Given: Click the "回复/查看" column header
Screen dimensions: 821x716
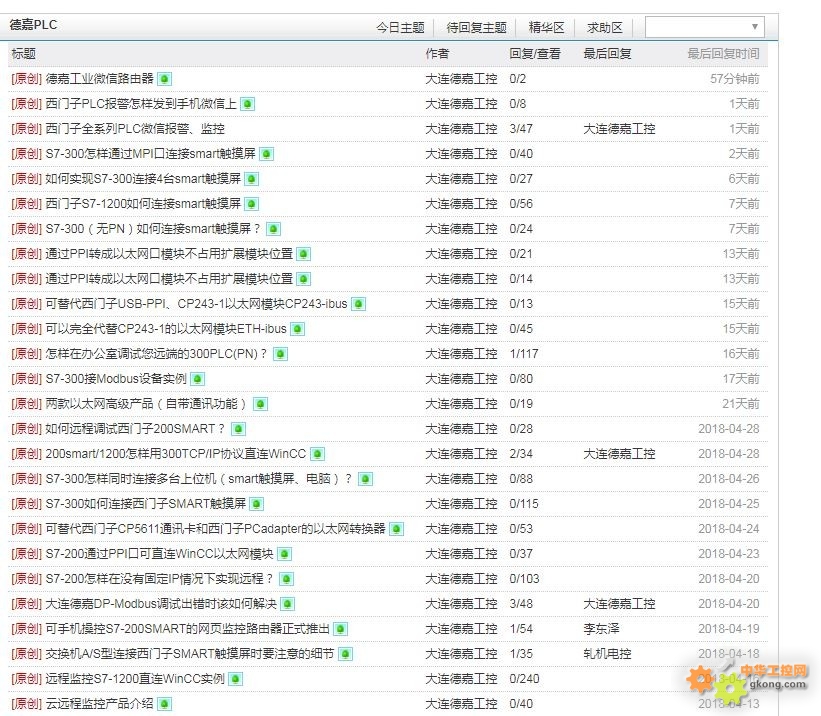Looking at the screenshot, I should (x=535, y=53).
